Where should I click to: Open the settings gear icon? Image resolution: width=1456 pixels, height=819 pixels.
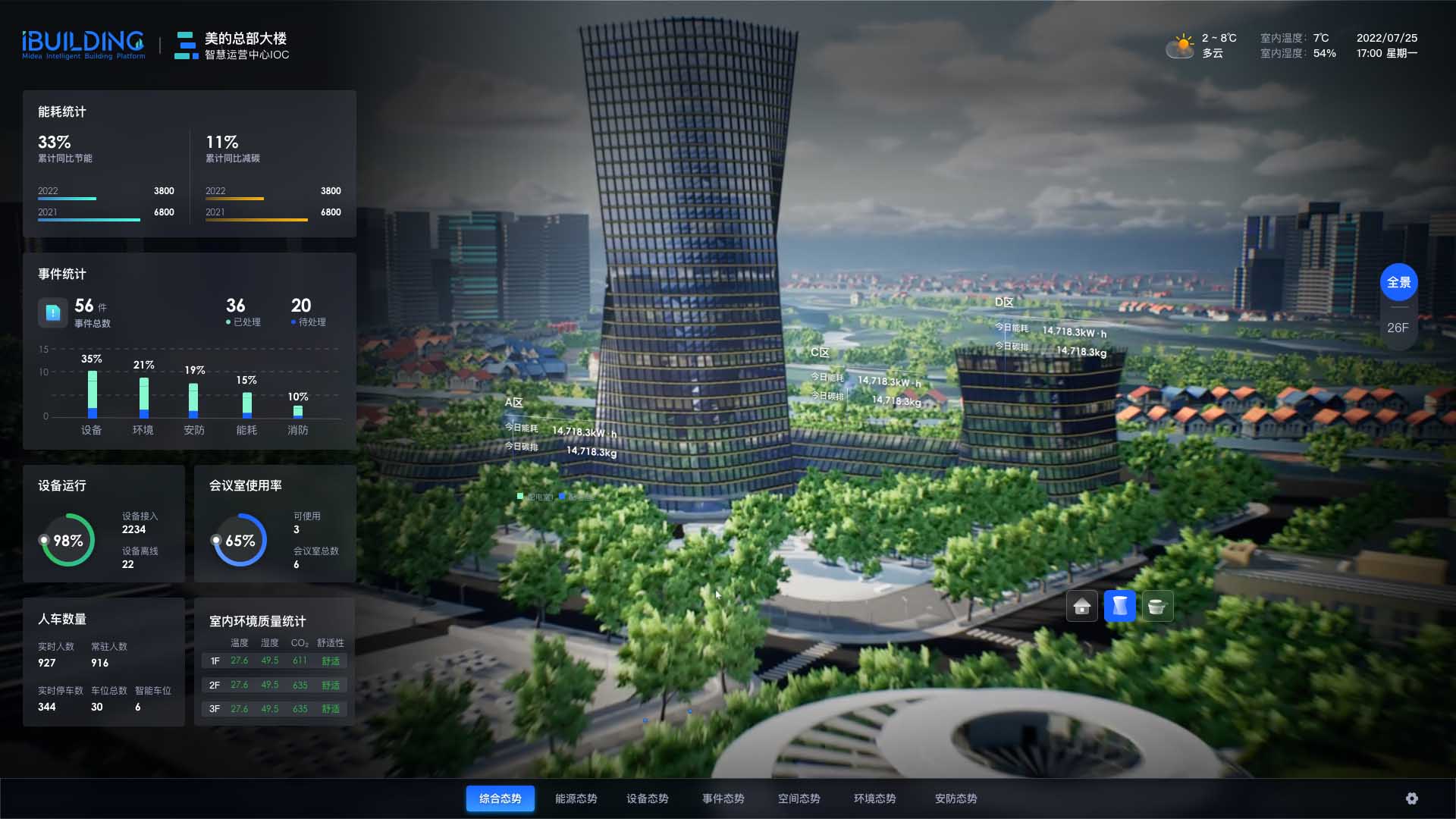[1411, 799]
